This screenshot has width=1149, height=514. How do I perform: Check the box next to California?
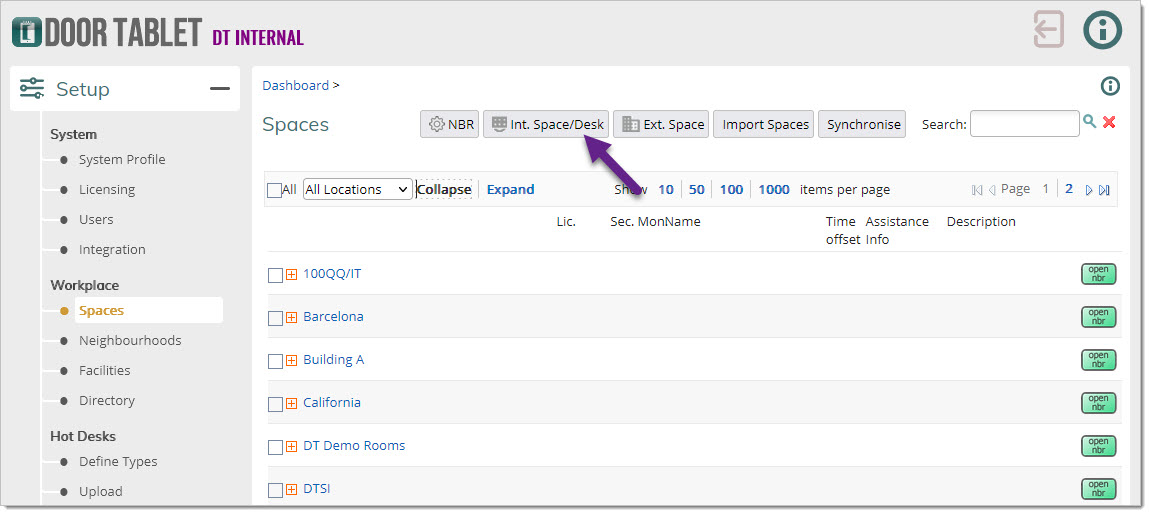(x=275, y=404)
